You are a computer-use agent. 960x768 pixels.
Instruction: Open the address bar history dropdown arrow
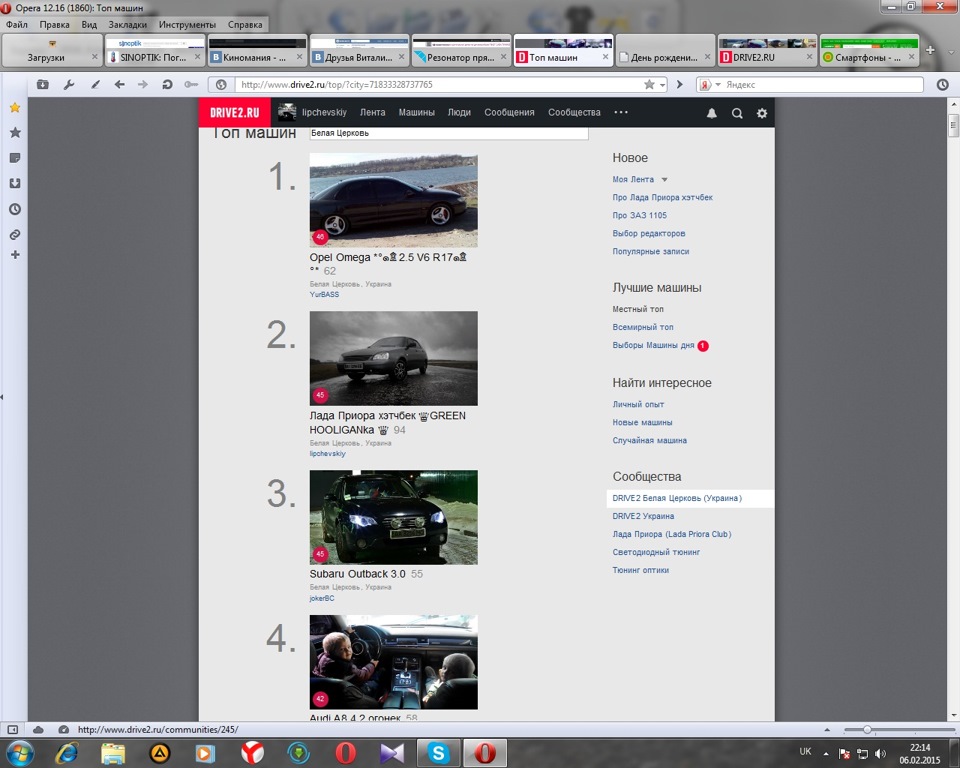point(662,85)
